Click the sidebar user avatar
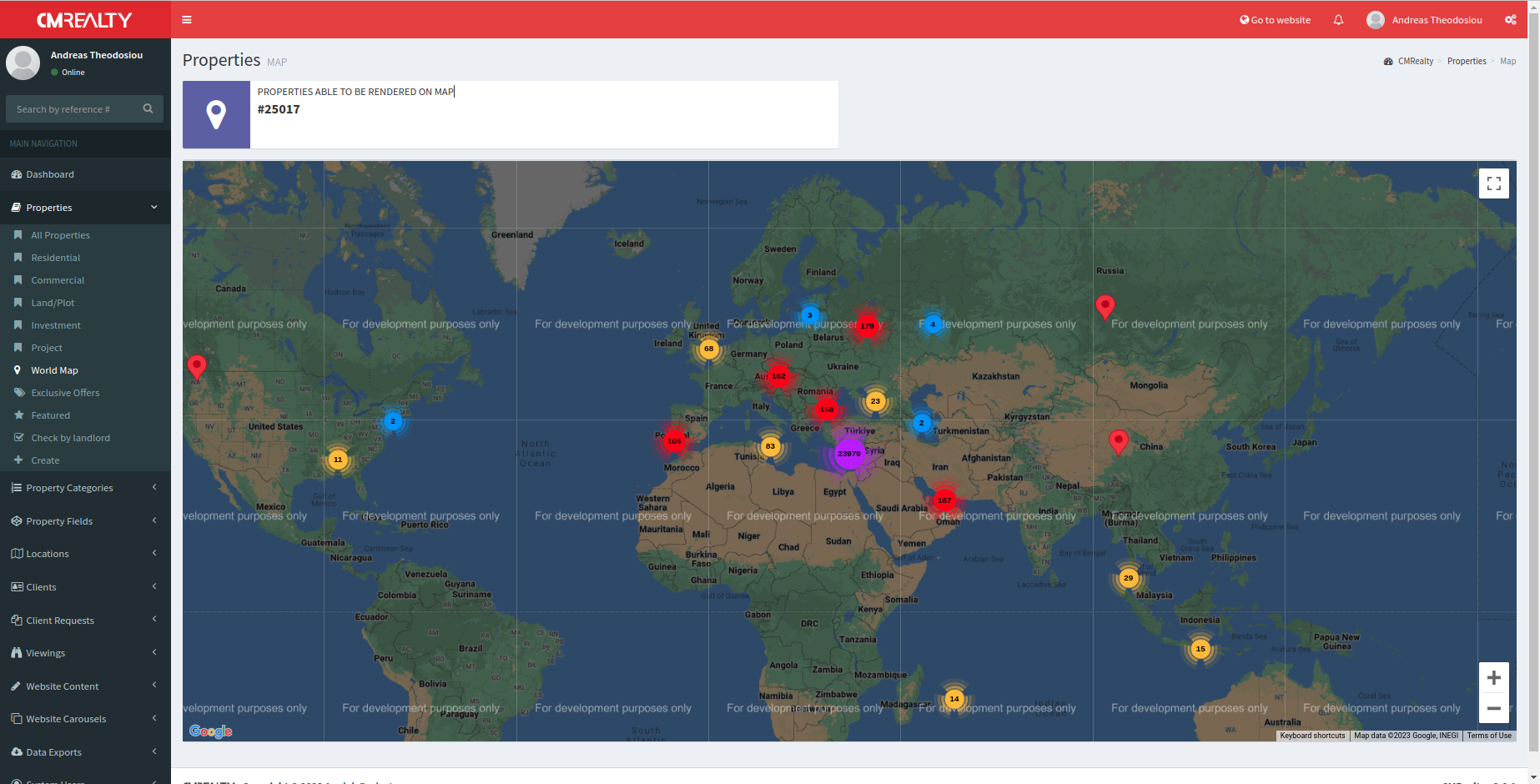 click(23, 63)
